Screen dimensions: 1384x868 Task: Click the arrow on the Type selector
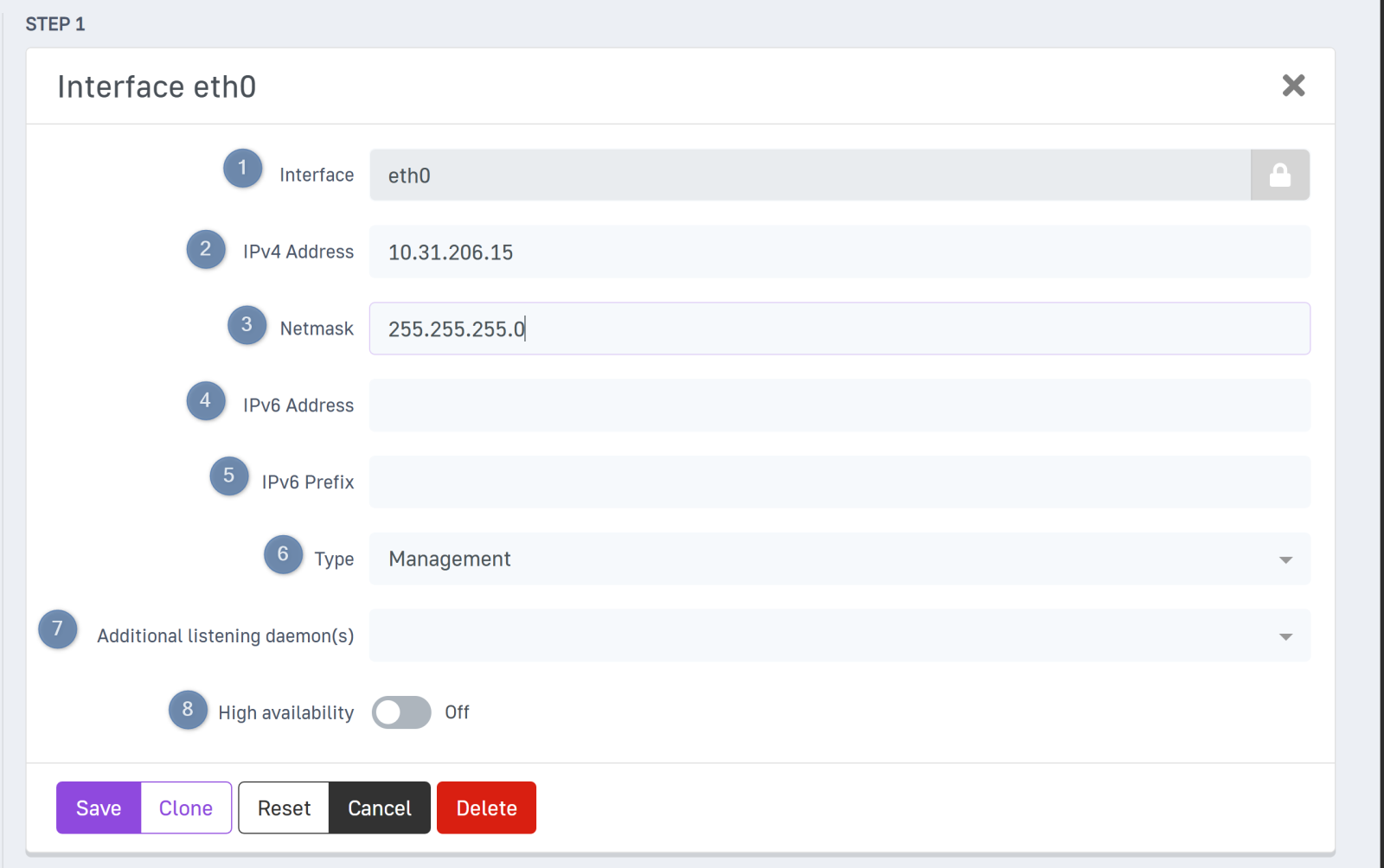(1285, 560)
